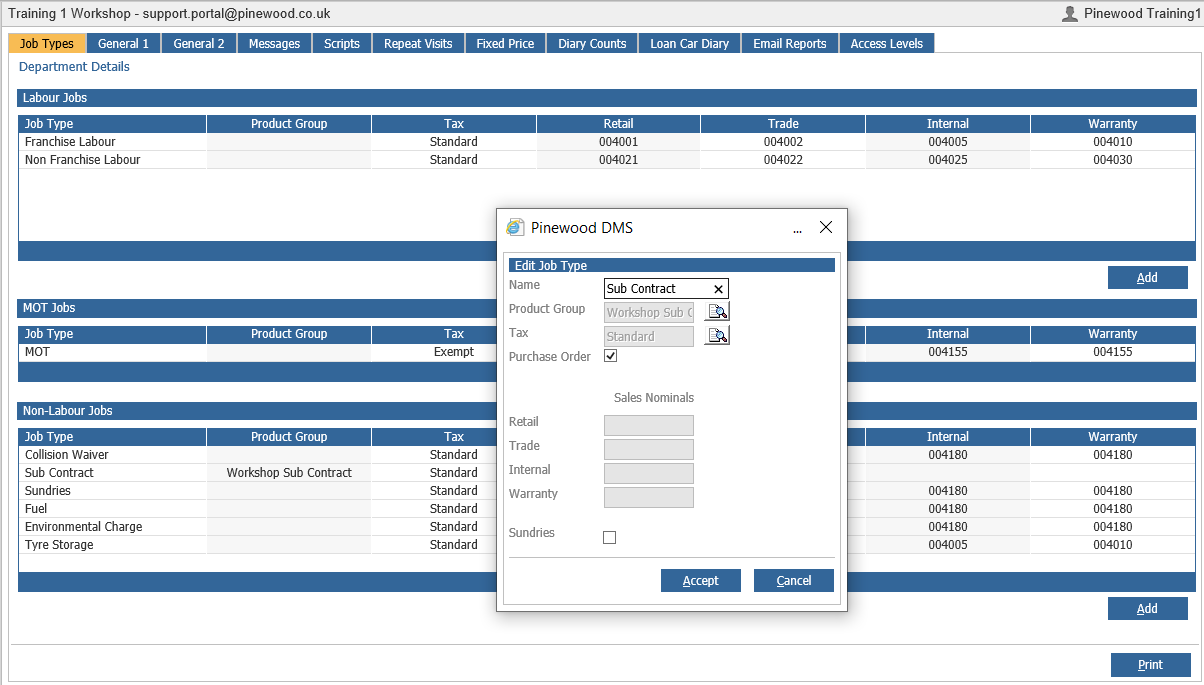Viewport: 1204px width, 685px height.
Task: Click internal nominal 004025
Action: (x=948, y=160)
